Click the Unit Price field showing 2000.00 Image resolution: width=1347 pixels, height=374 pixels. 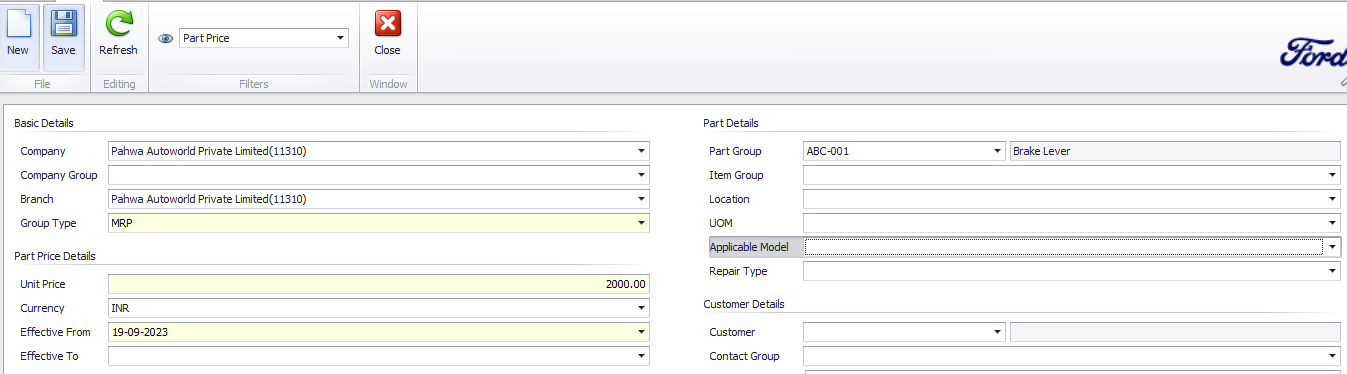379,284
